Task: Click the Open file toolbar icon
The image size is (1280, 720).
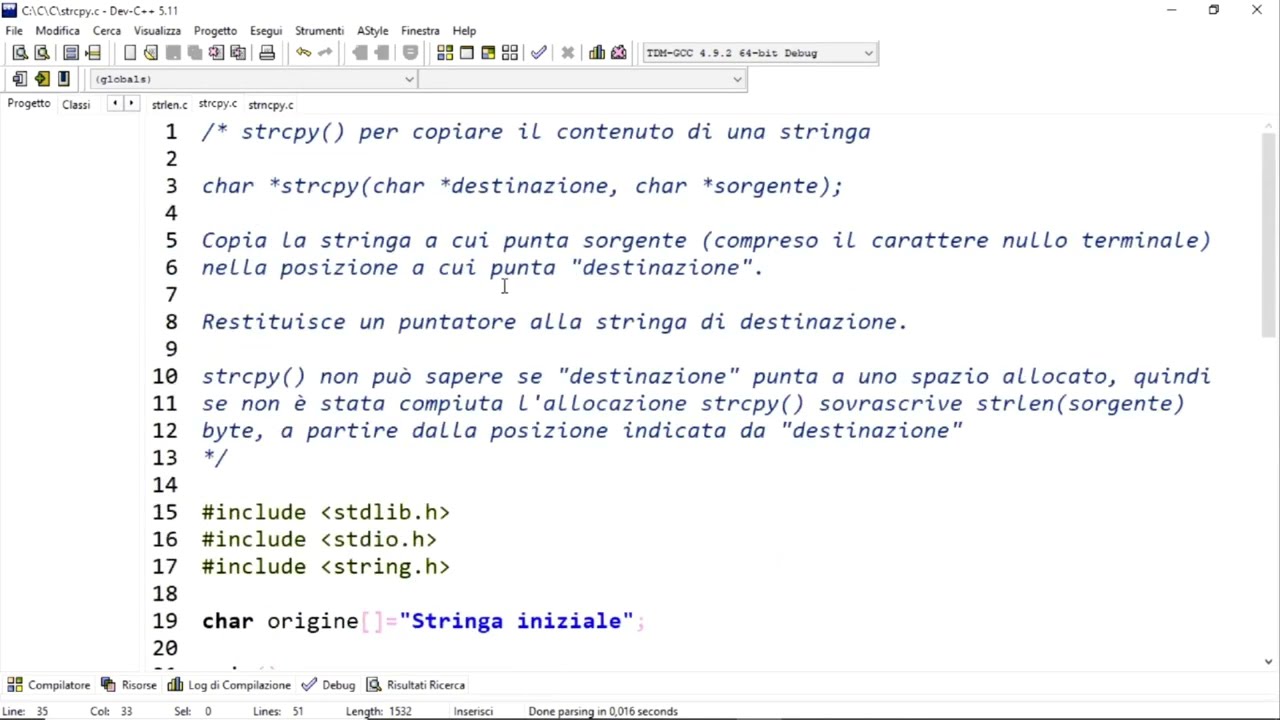Action: point(151,53)
